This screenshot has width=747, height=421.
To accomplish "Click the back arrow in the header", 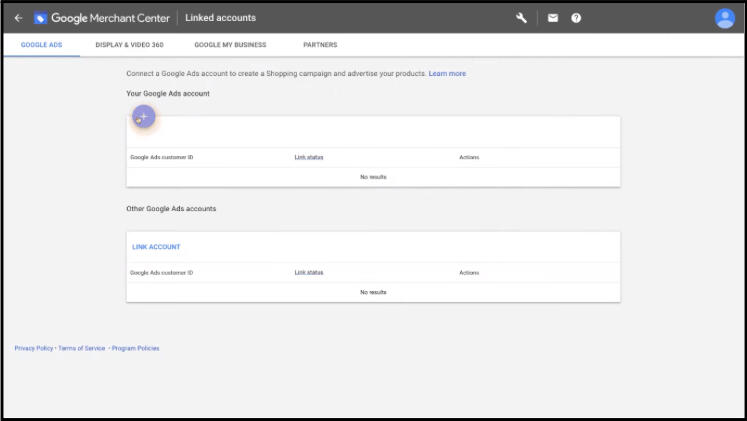I will pos(18,18).
